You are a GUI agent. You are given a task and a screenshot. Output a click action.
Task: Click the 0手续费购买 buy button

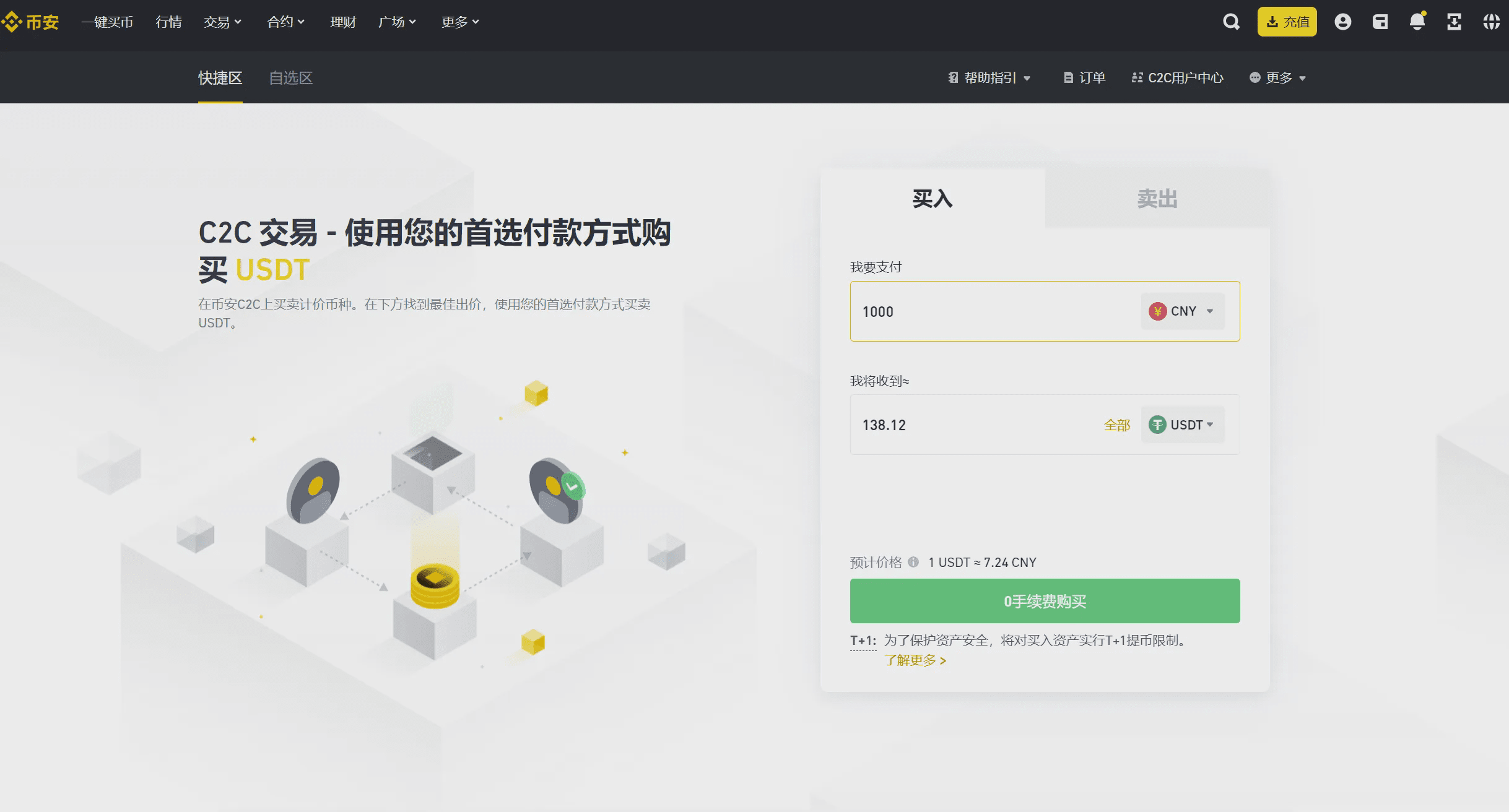click(x=1044, y=600)
